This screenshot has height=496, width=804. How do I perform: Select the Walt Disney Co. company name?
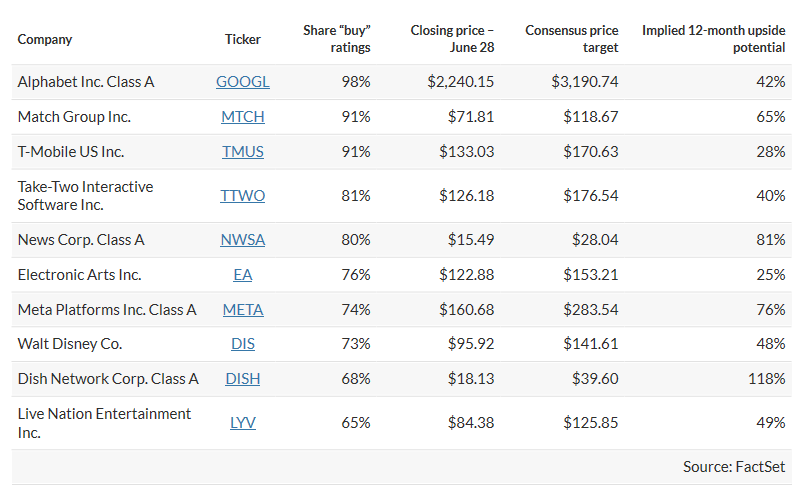pyautogui.click(x=70, y=344)
